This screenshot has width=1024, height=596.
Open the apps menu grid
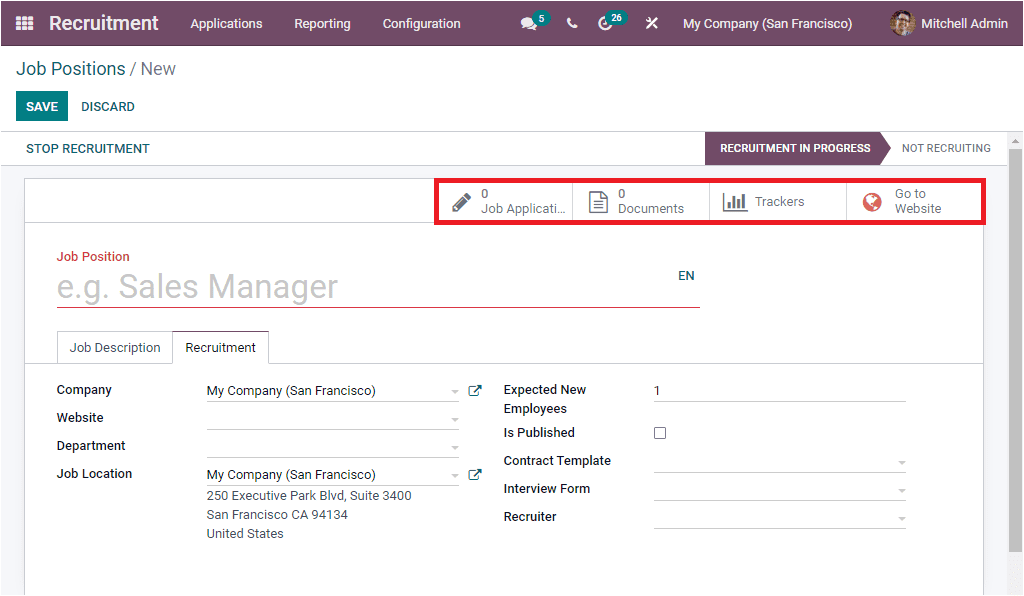(24, 23)
